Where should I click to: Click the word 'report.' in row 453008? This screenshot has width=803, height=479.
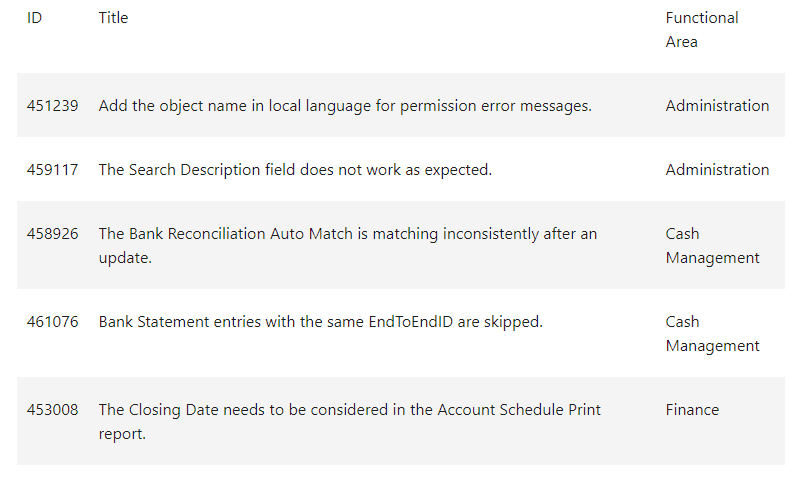pos(122,434)
